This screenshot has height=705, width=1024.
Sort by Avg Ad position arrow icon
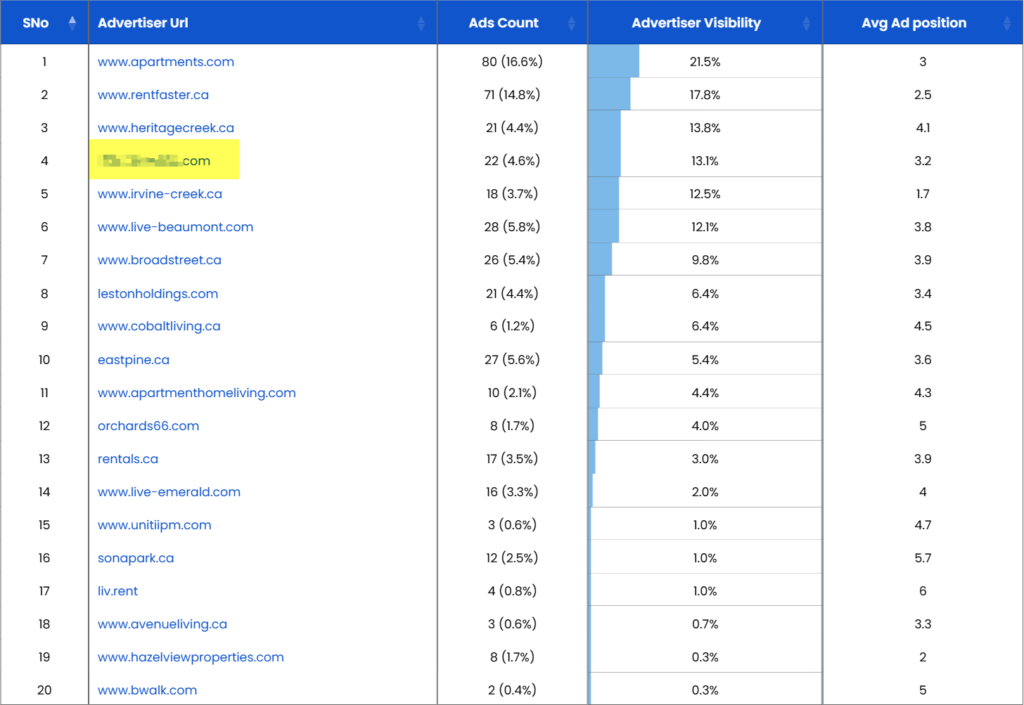(1007, 24)
